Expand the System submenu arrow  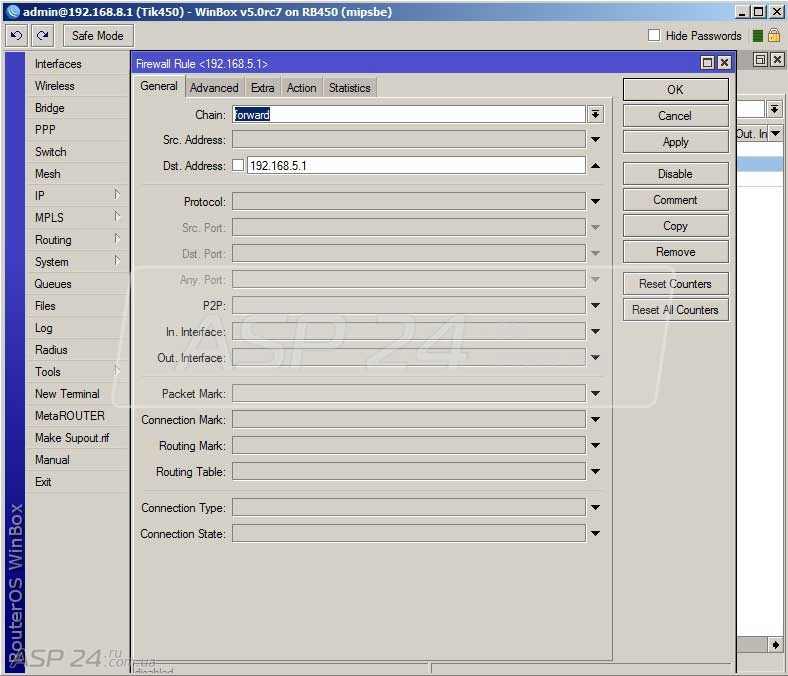click(x=117, y=261)
